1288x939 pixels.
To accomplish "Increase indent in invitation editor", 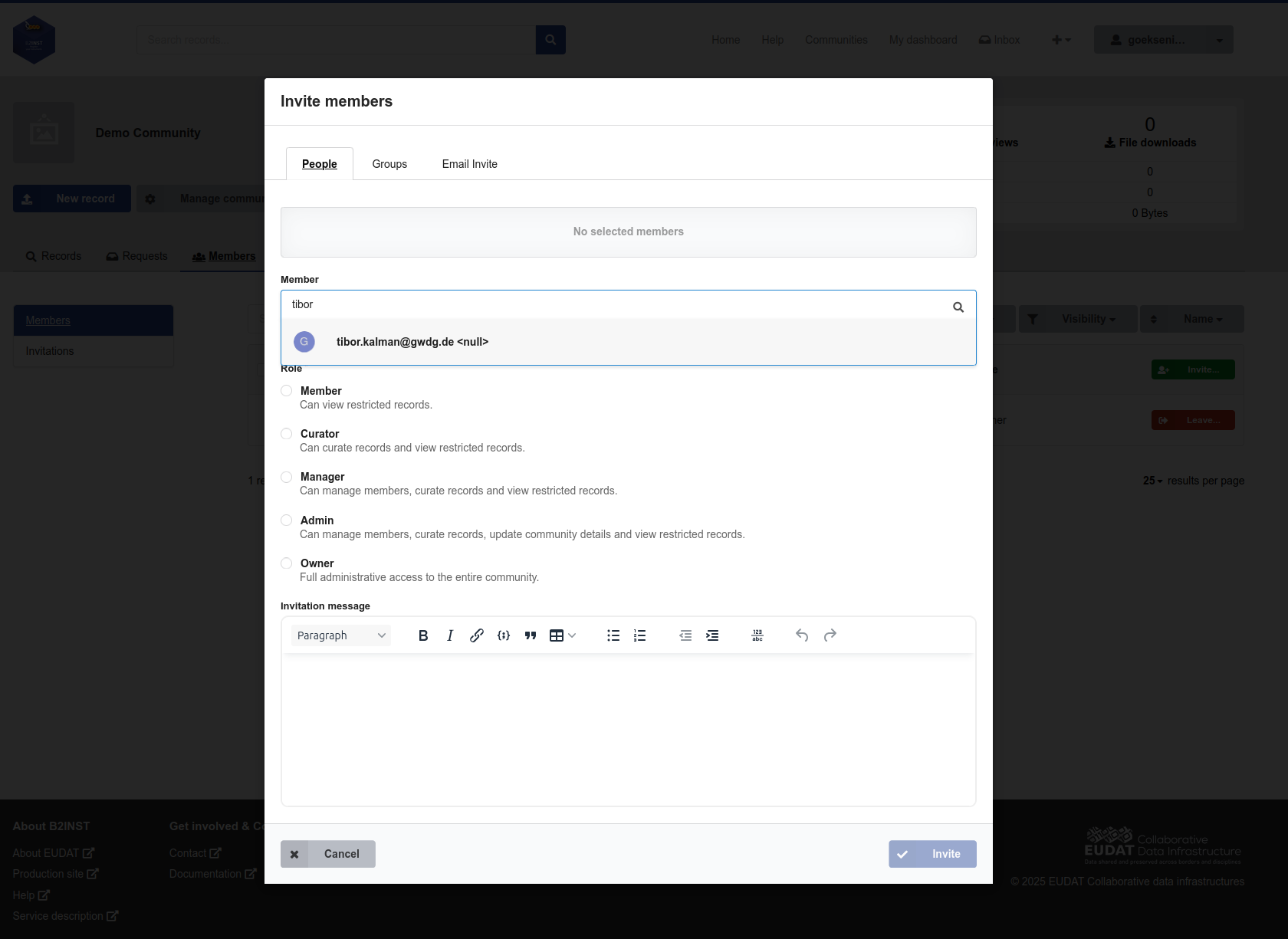I will [x=712, y=635].
